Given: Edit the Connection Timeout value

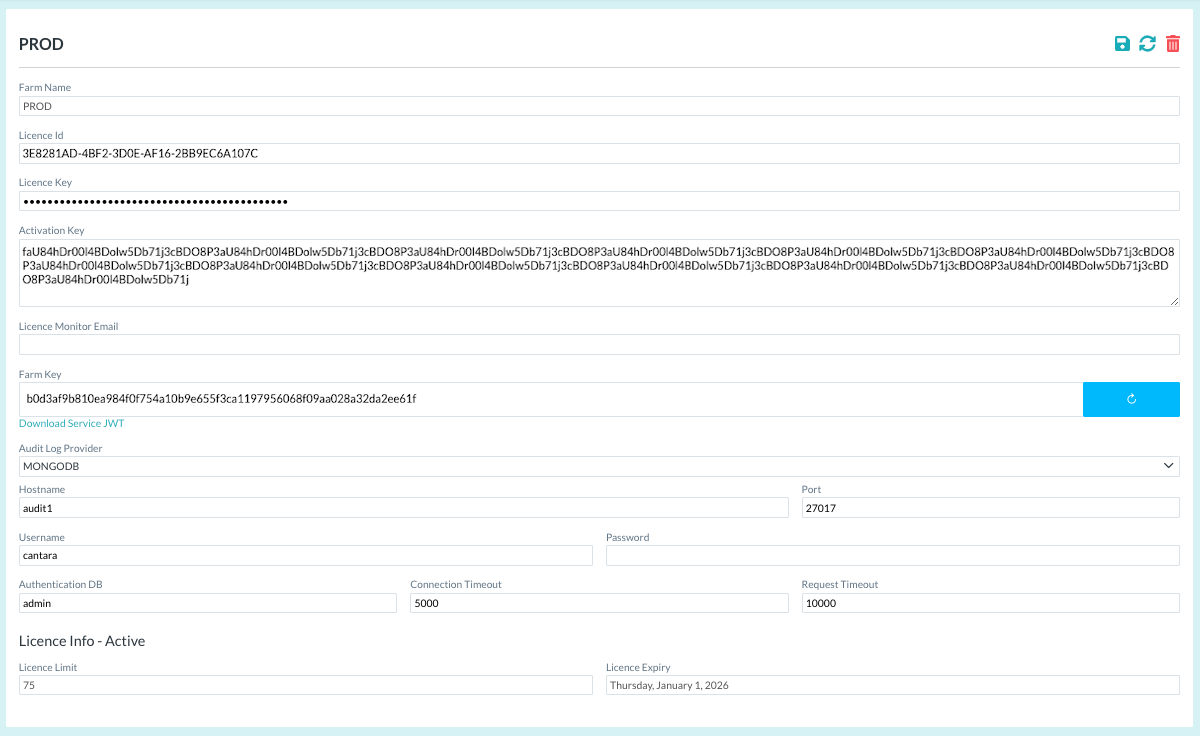Looking at the screenshot, I should [x=599, y=603].
